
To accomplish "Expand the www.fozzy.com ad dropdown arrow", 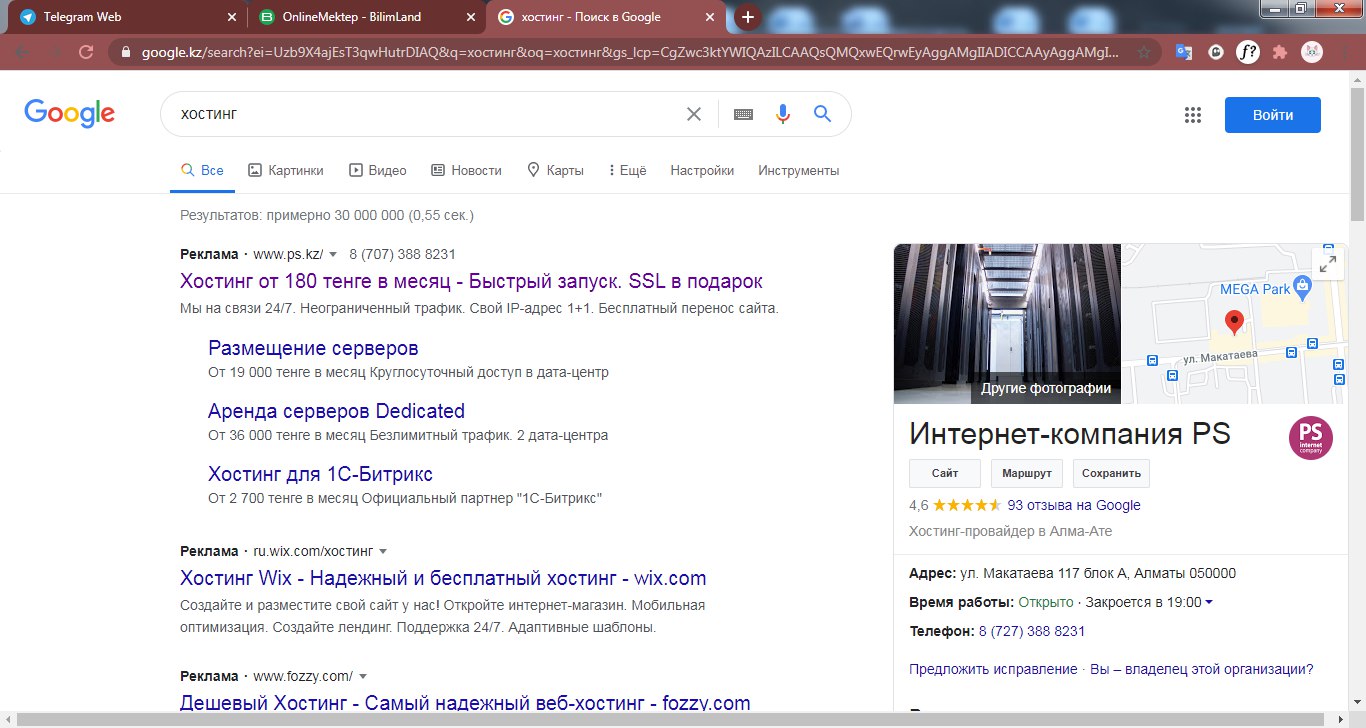I will point(362,676).
